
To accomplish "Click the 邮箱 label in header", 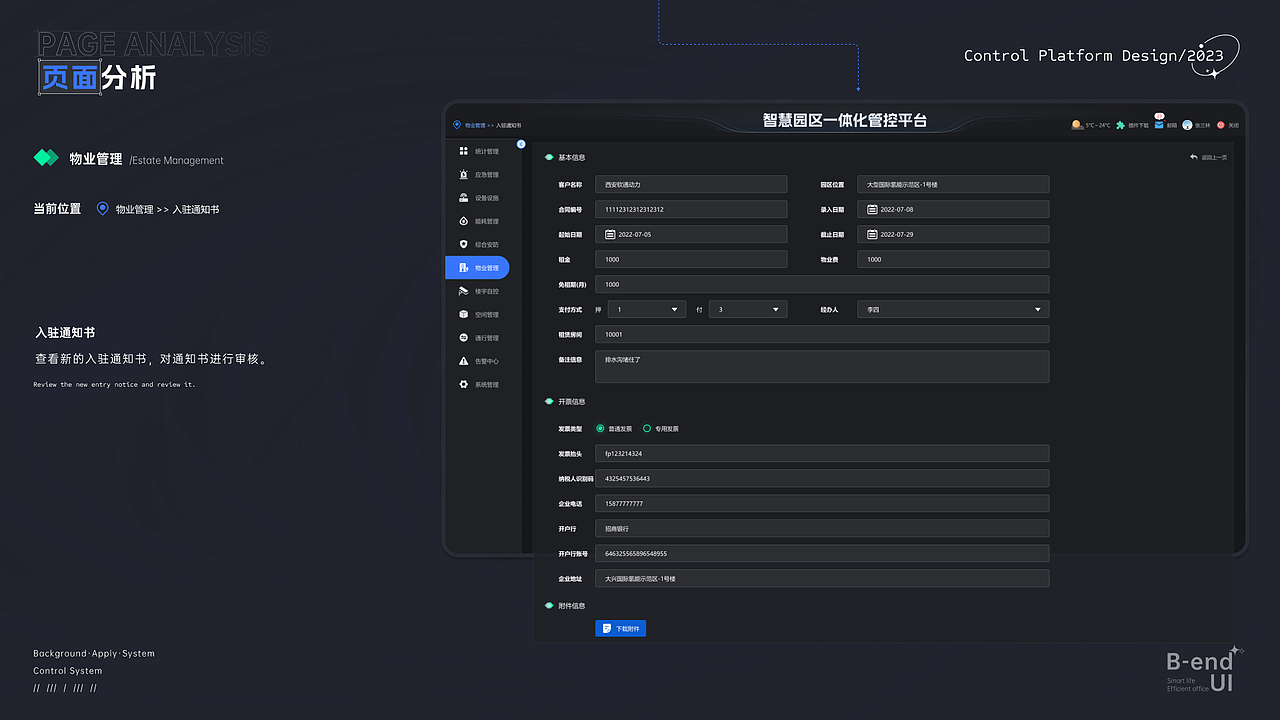I will click(x=1172, y=125).
